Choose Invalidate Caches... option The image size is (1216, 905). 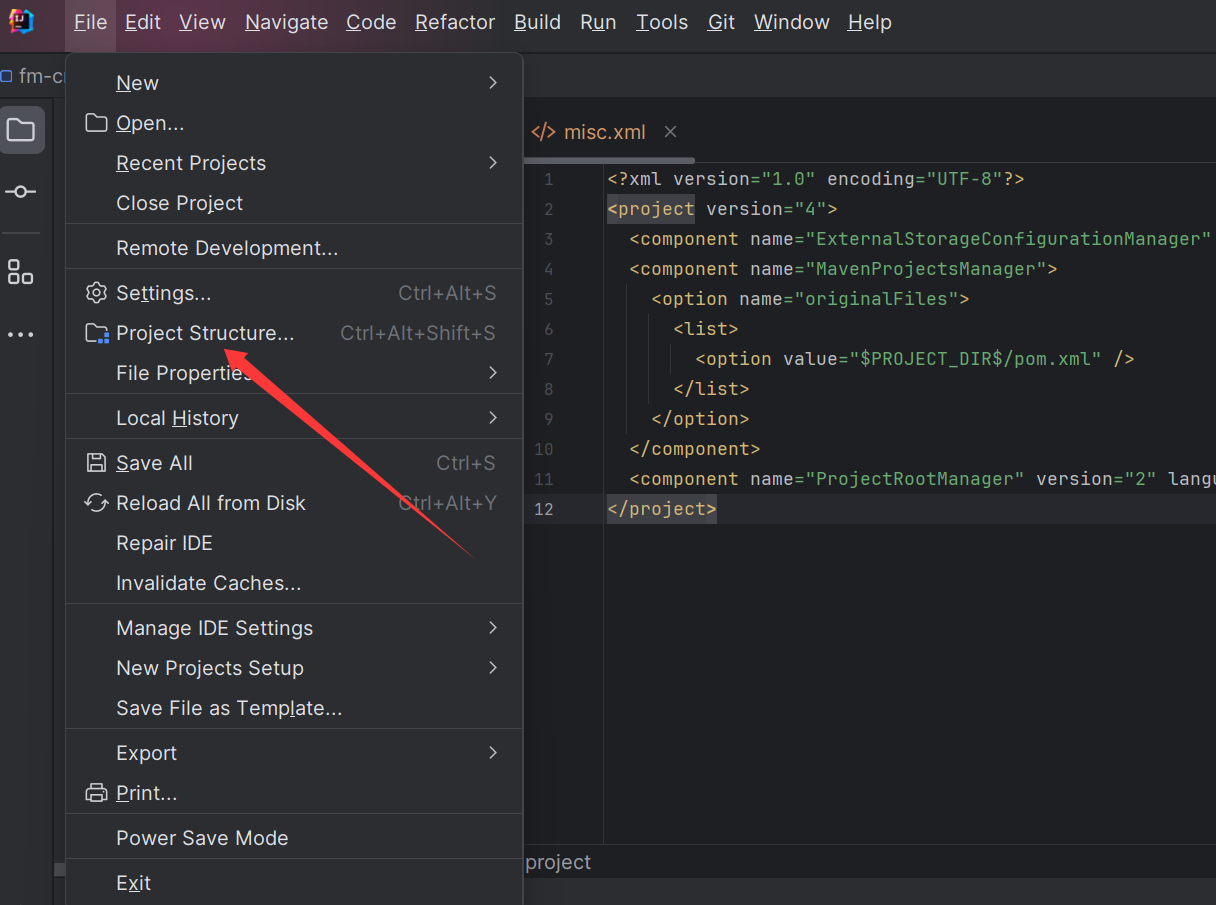click(x=294, y=583)
